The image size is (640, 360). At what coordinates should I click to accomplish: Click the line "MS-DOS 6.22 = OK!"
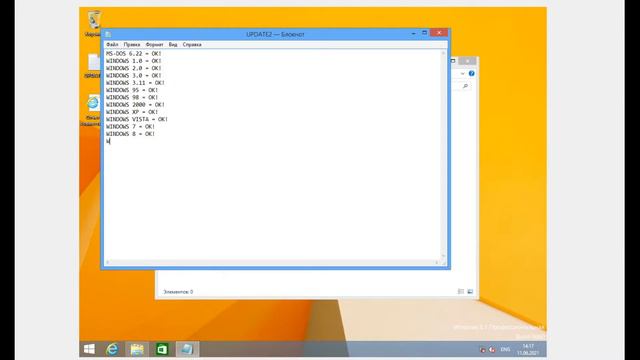(x=133, y=53)
